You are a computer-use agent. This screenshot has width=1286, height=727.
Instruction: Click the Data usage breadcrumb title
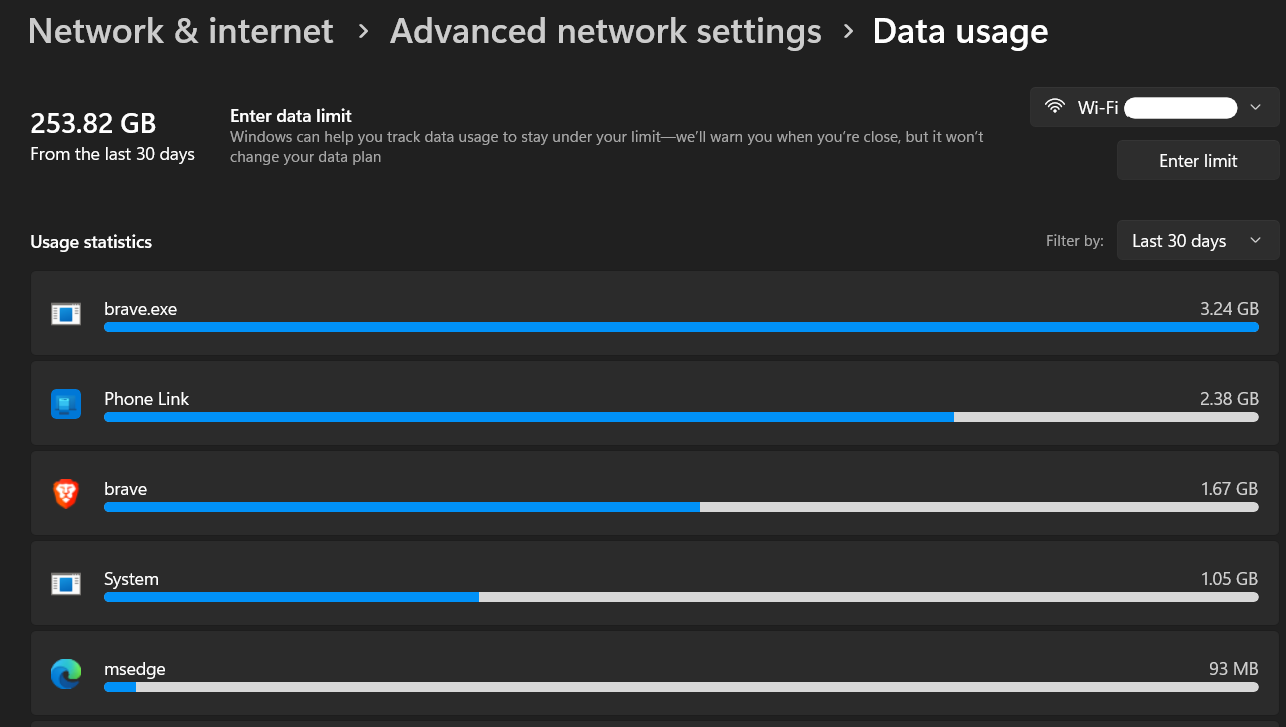coord(960,31)
